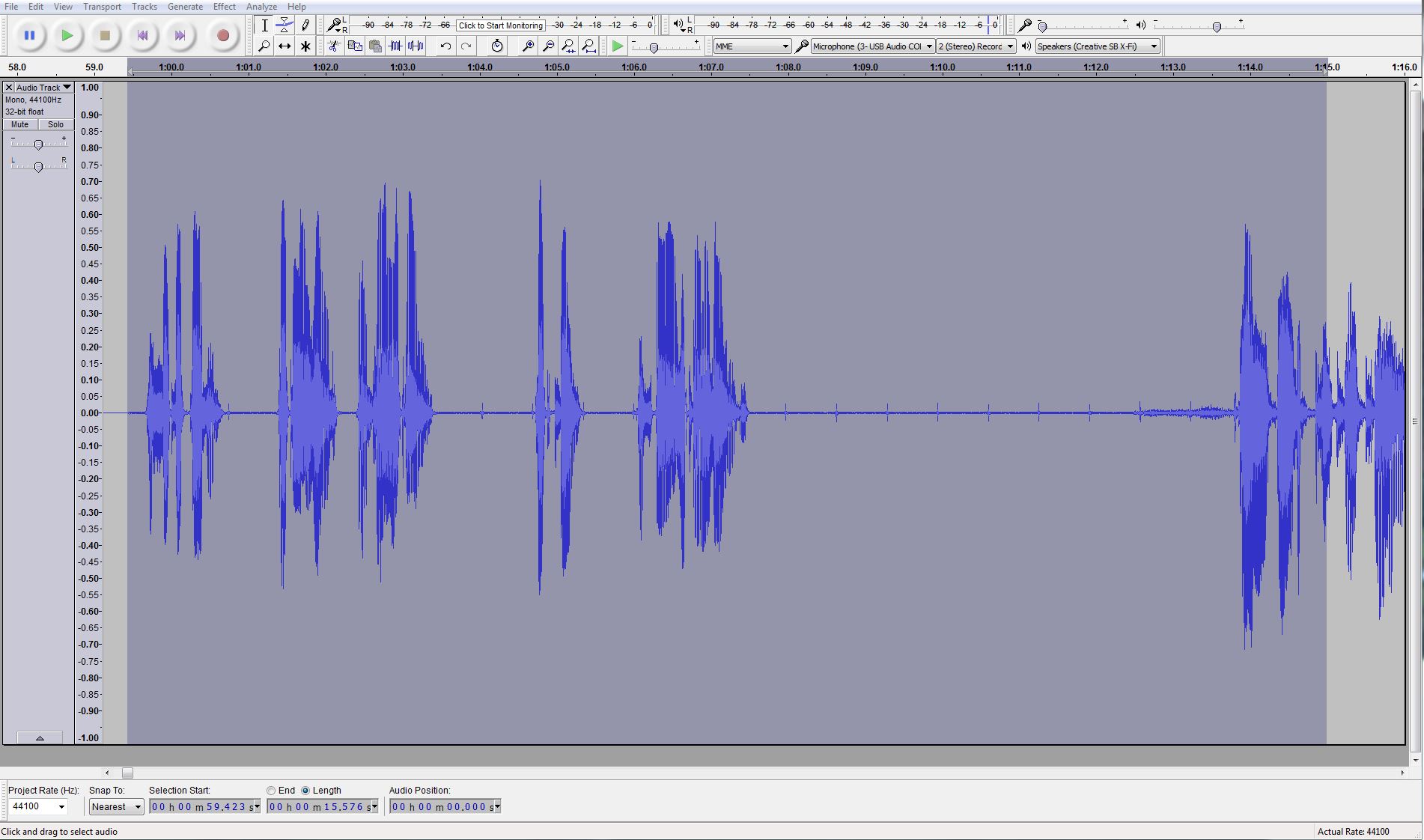Click the Undo arrow icon

tap(445, 46)
